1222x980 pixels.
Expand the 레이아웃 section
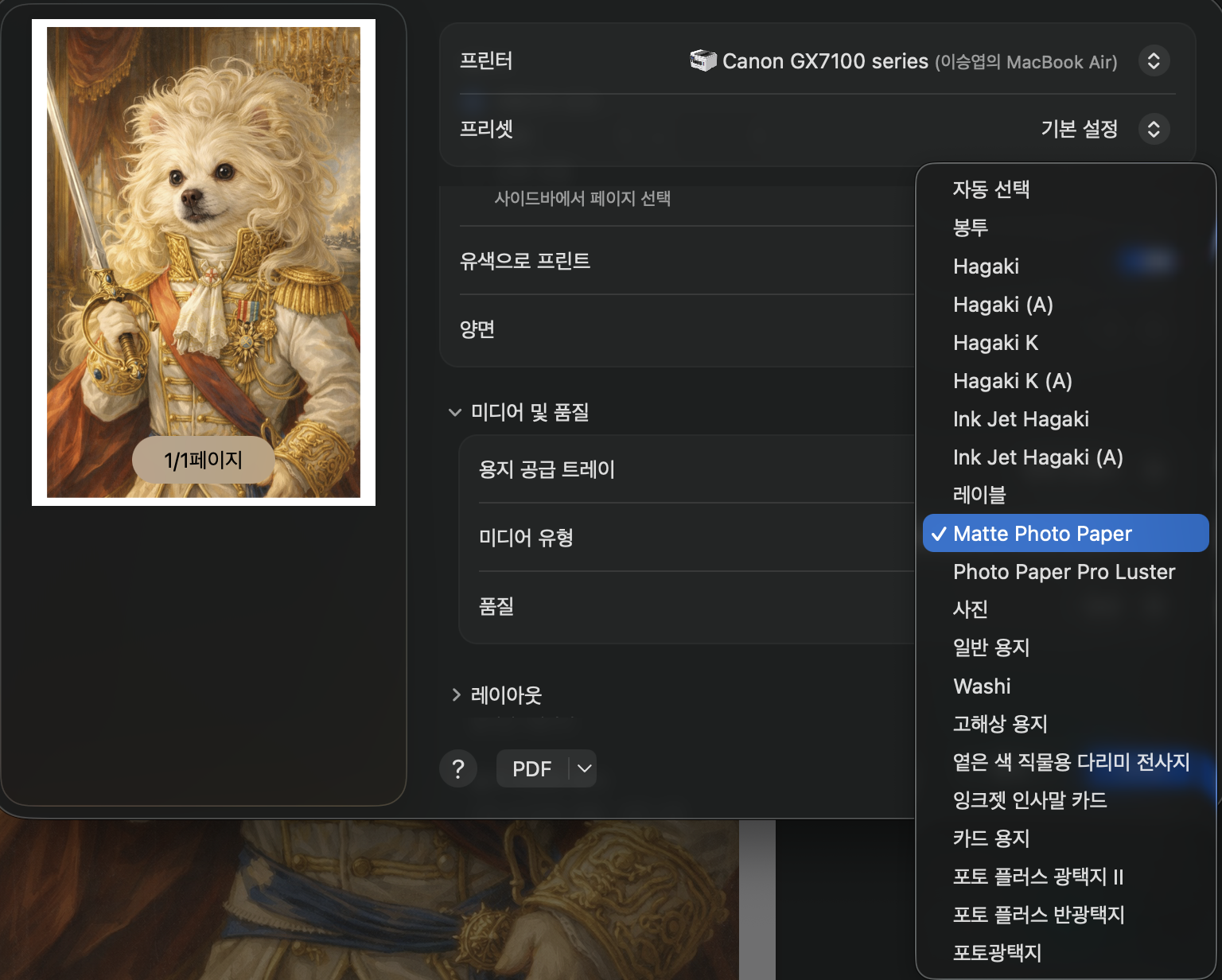(456, 694)
